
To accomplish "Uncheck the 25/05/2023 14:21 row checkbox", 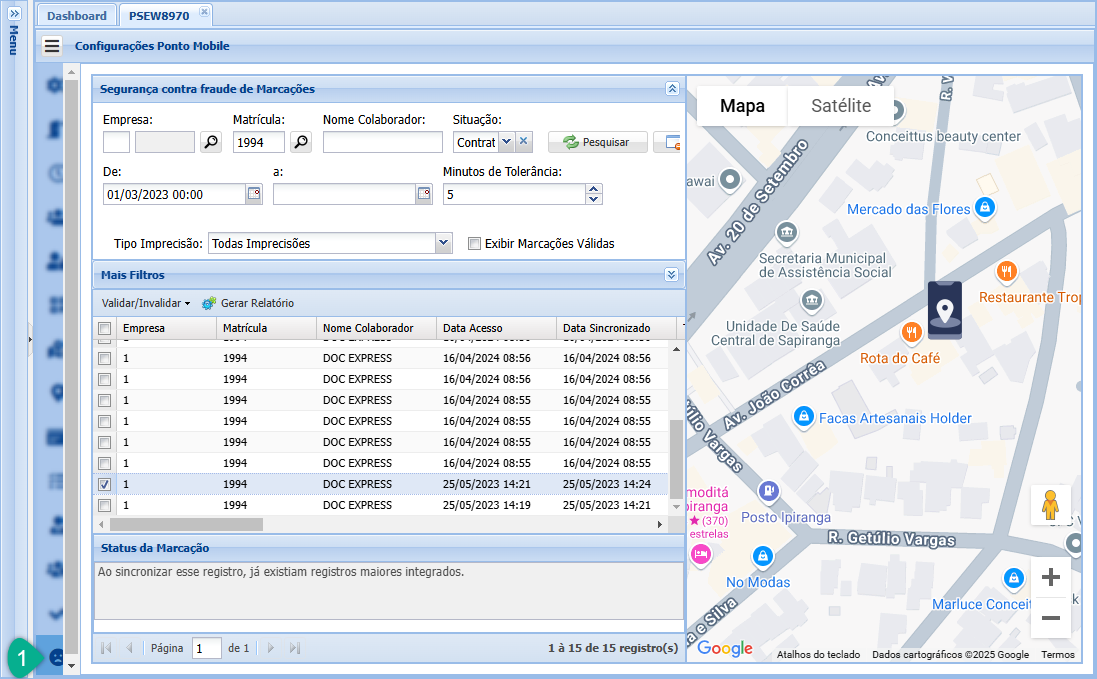I will [x=105, y=484].
